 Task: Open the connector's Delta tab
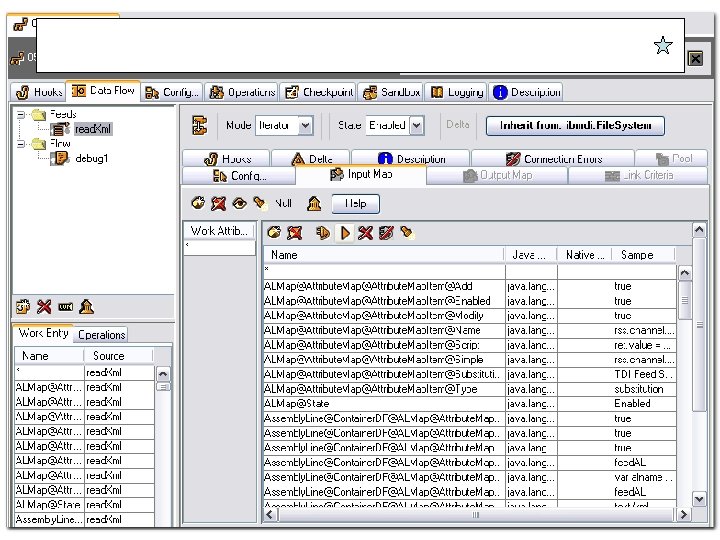311,159
